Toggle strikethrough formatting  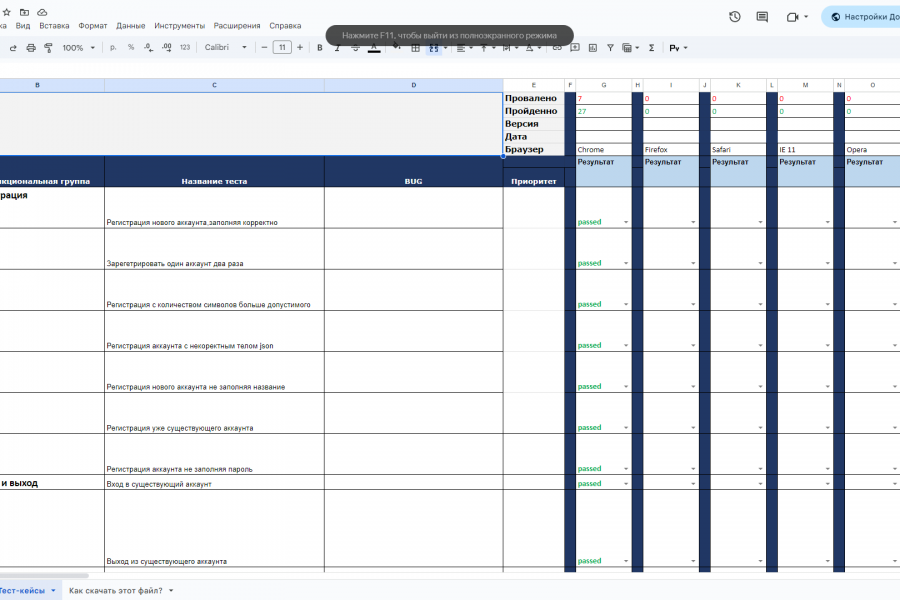click(x=355, y=48)
